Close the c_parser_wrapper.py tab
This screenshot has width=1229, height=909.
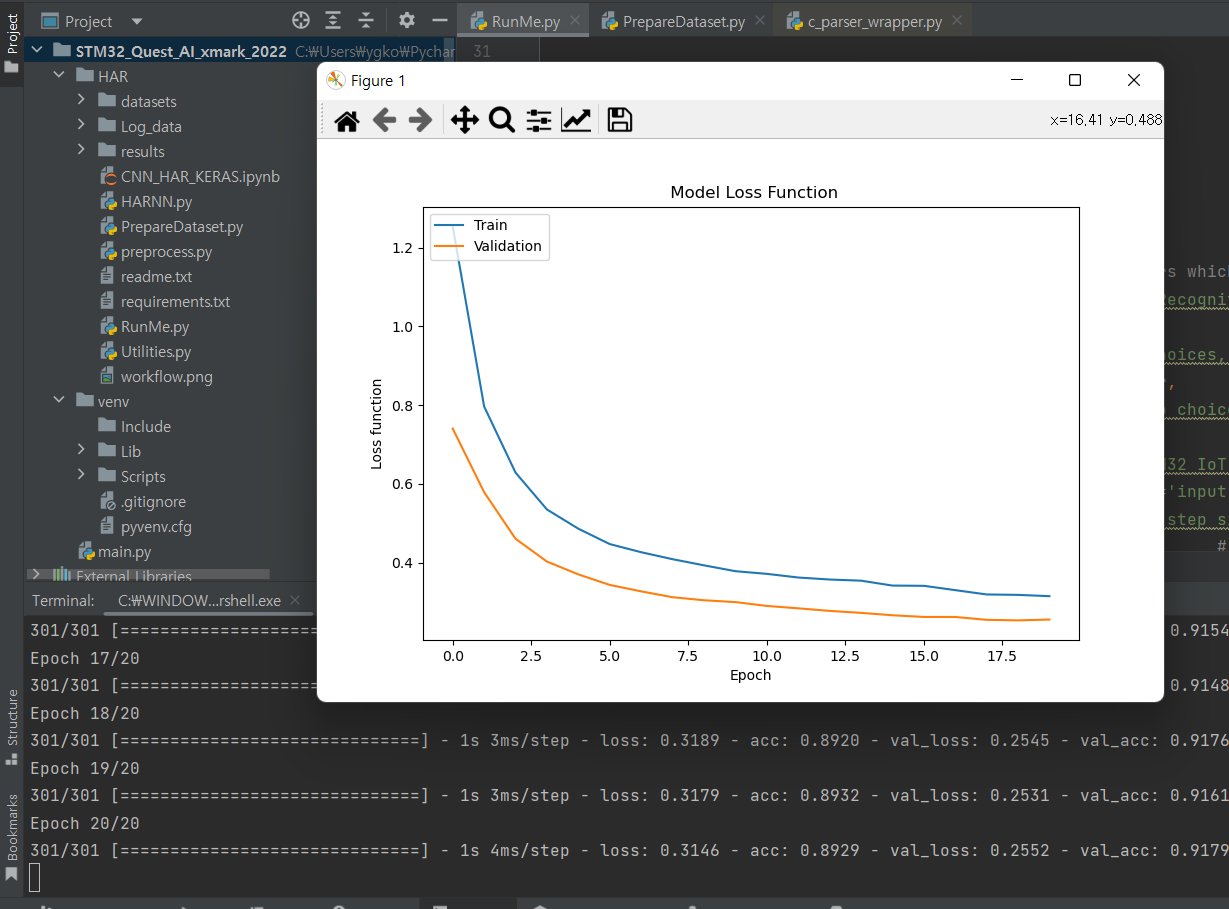coord(958,20)
